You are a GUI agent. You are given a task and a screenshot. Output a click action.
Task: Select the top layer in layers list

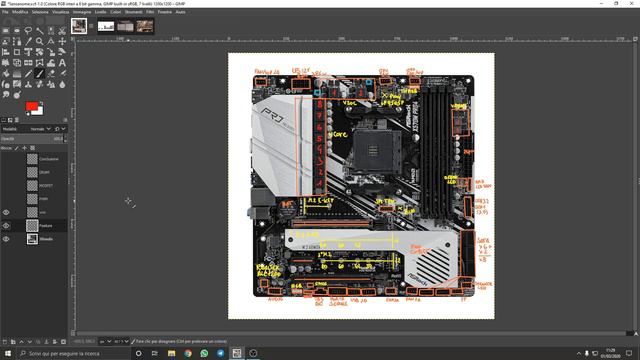coord(34,159)
